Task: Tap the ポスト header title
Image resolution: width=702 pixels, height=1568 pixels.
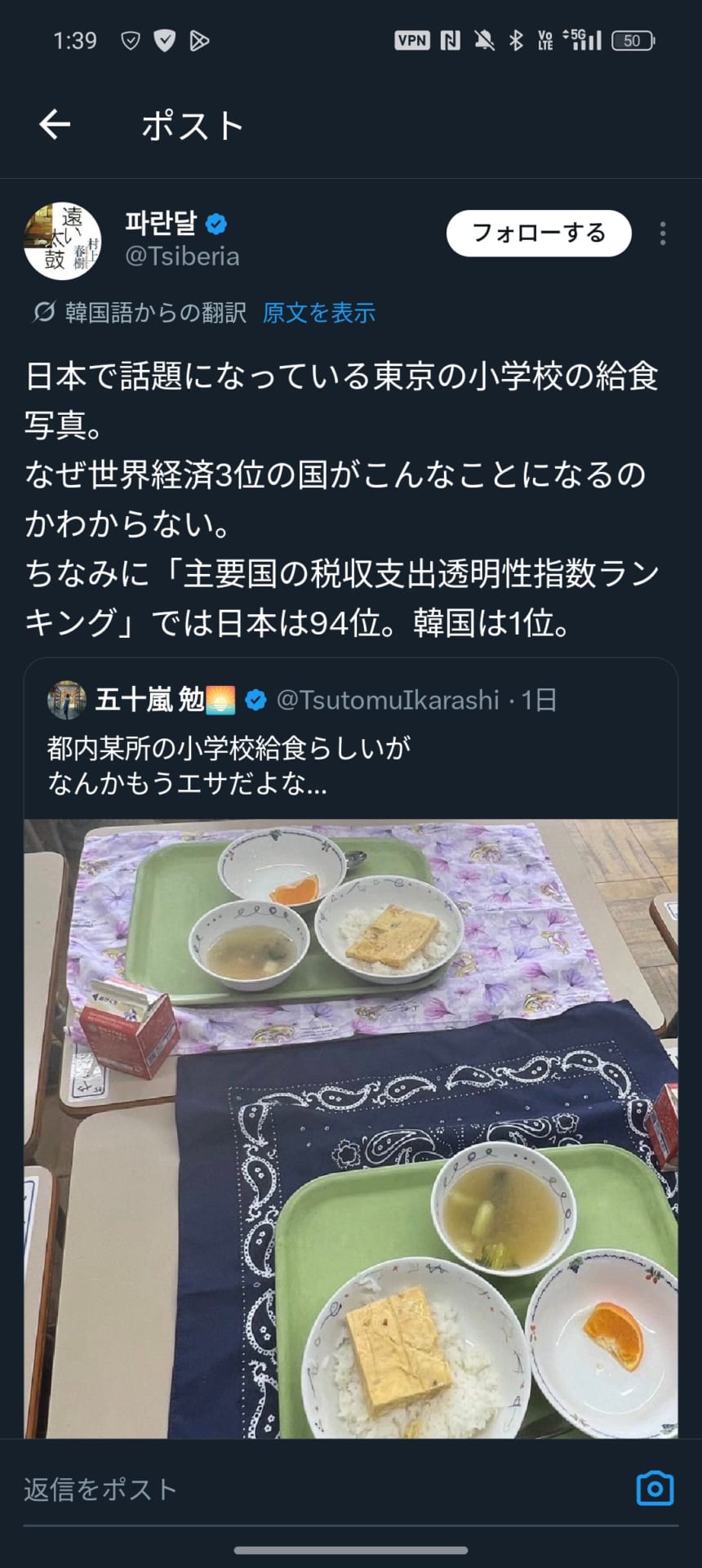Action: point(193,126)
